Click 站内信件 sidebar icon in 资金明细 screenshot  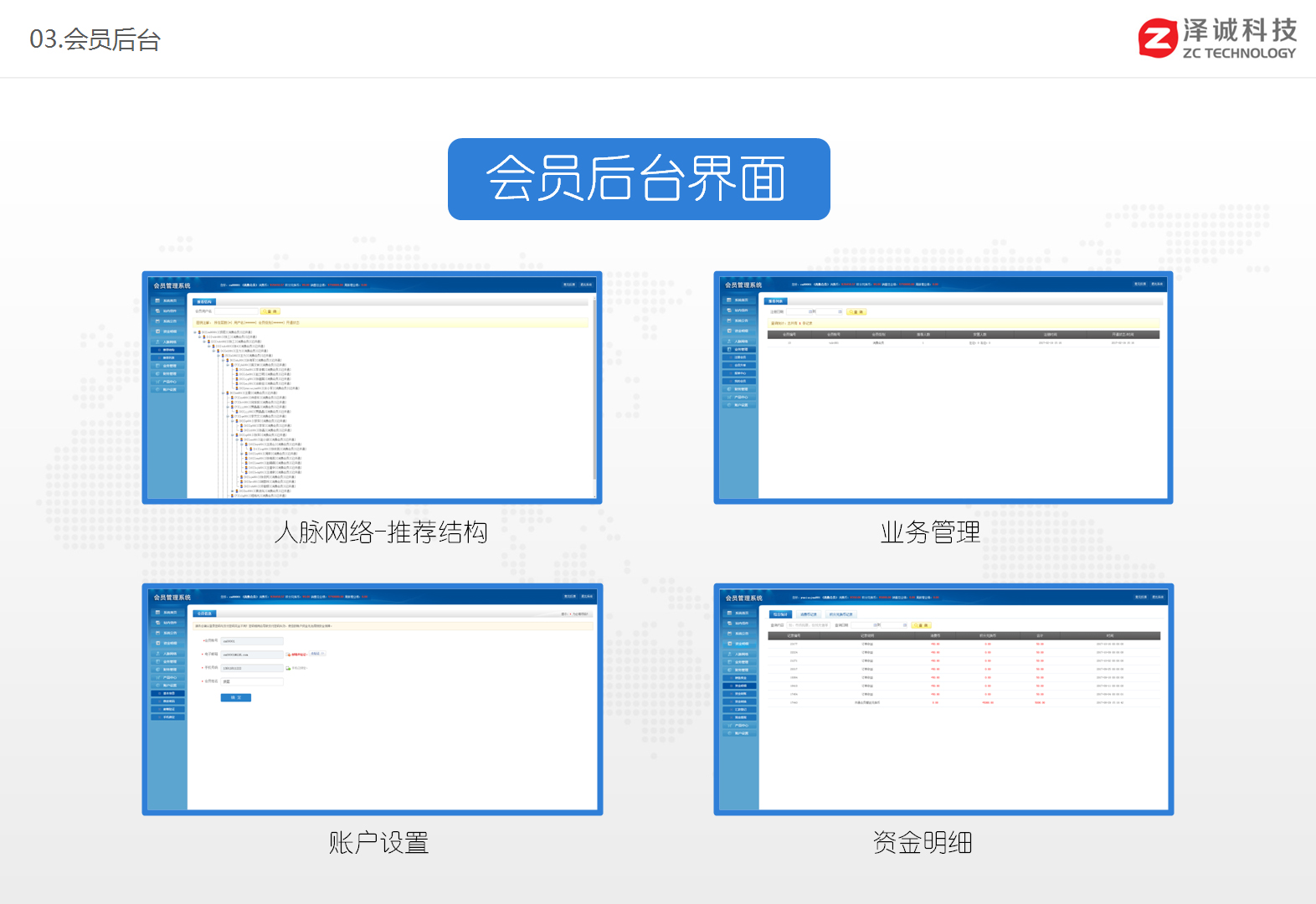pyautogui.click(x=729, y=623)
